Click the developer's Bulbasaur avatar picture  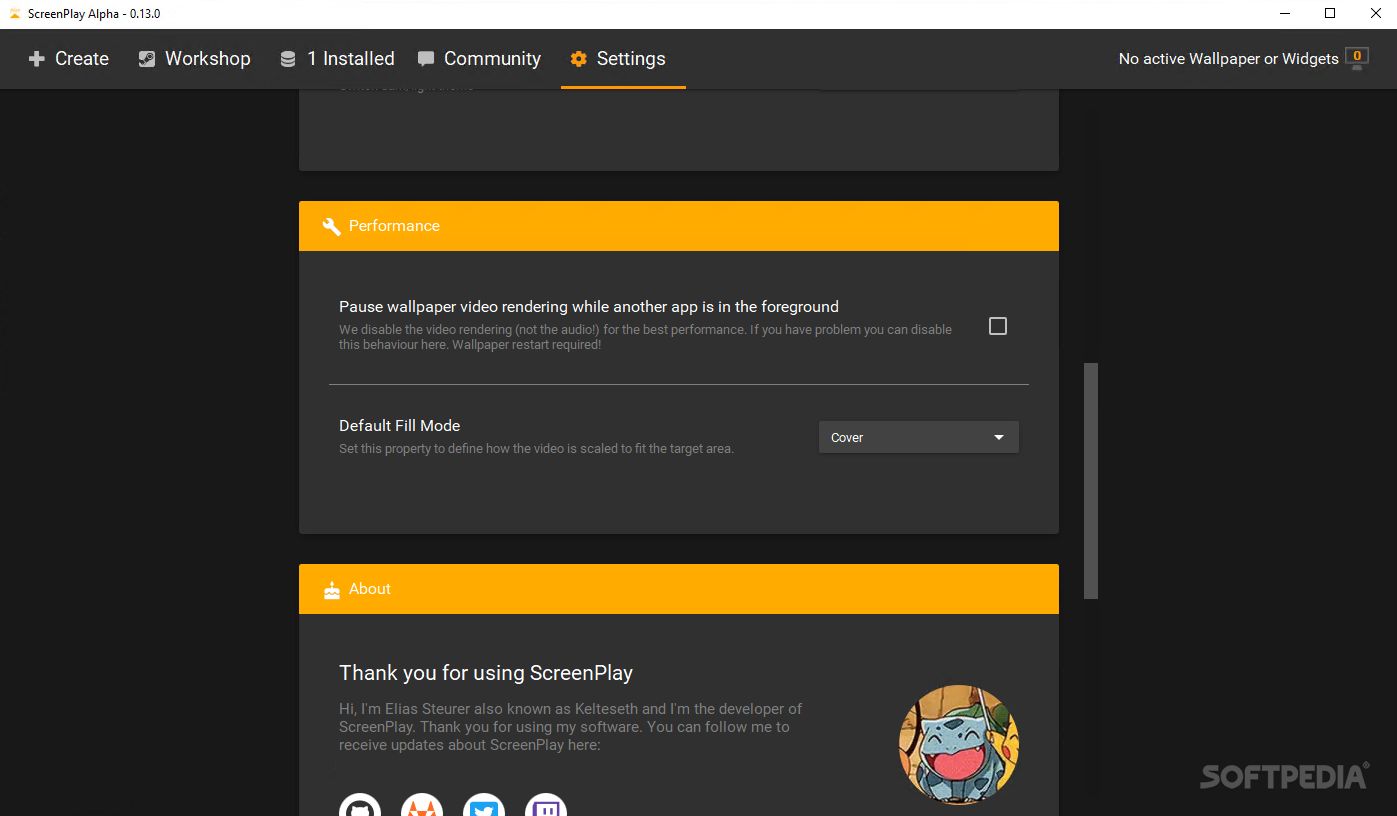[959, 745]
